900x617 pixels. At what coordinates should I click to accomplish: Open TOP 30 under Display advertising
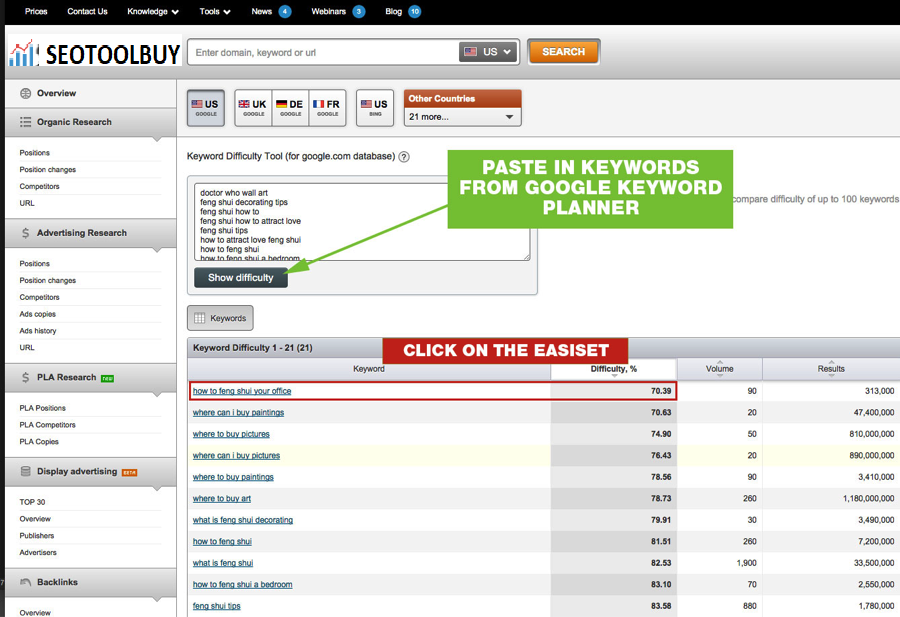[32, 502]
